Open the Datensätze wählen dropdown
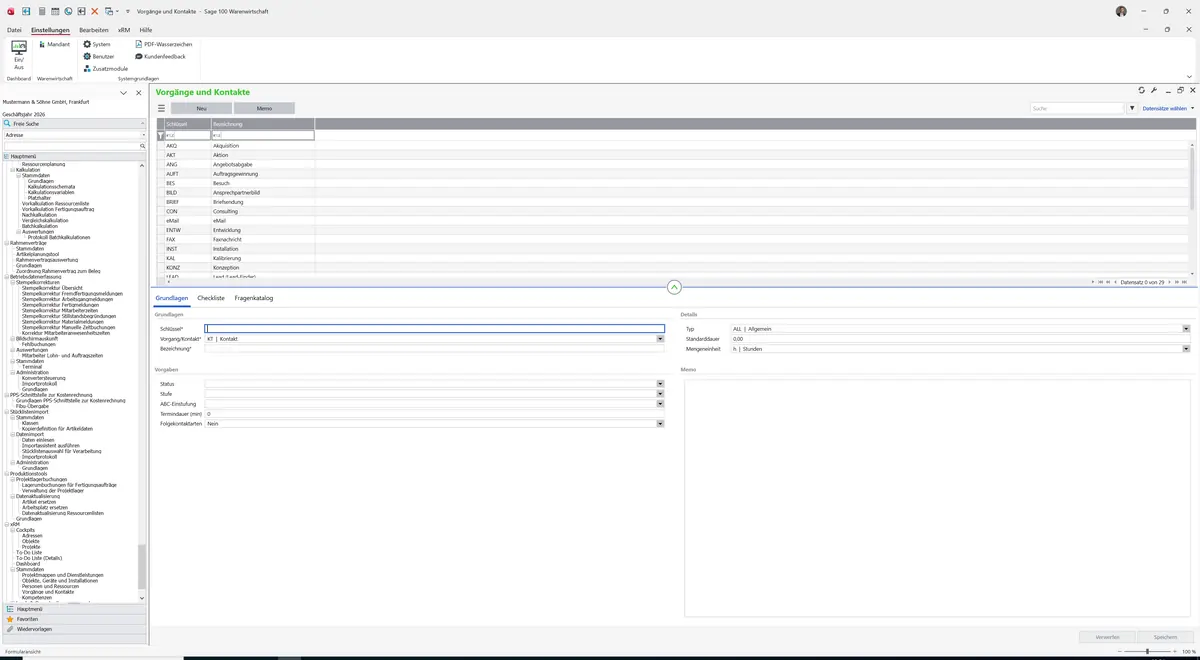This screenshot has width=1200, height=660. pos(1168,108)
